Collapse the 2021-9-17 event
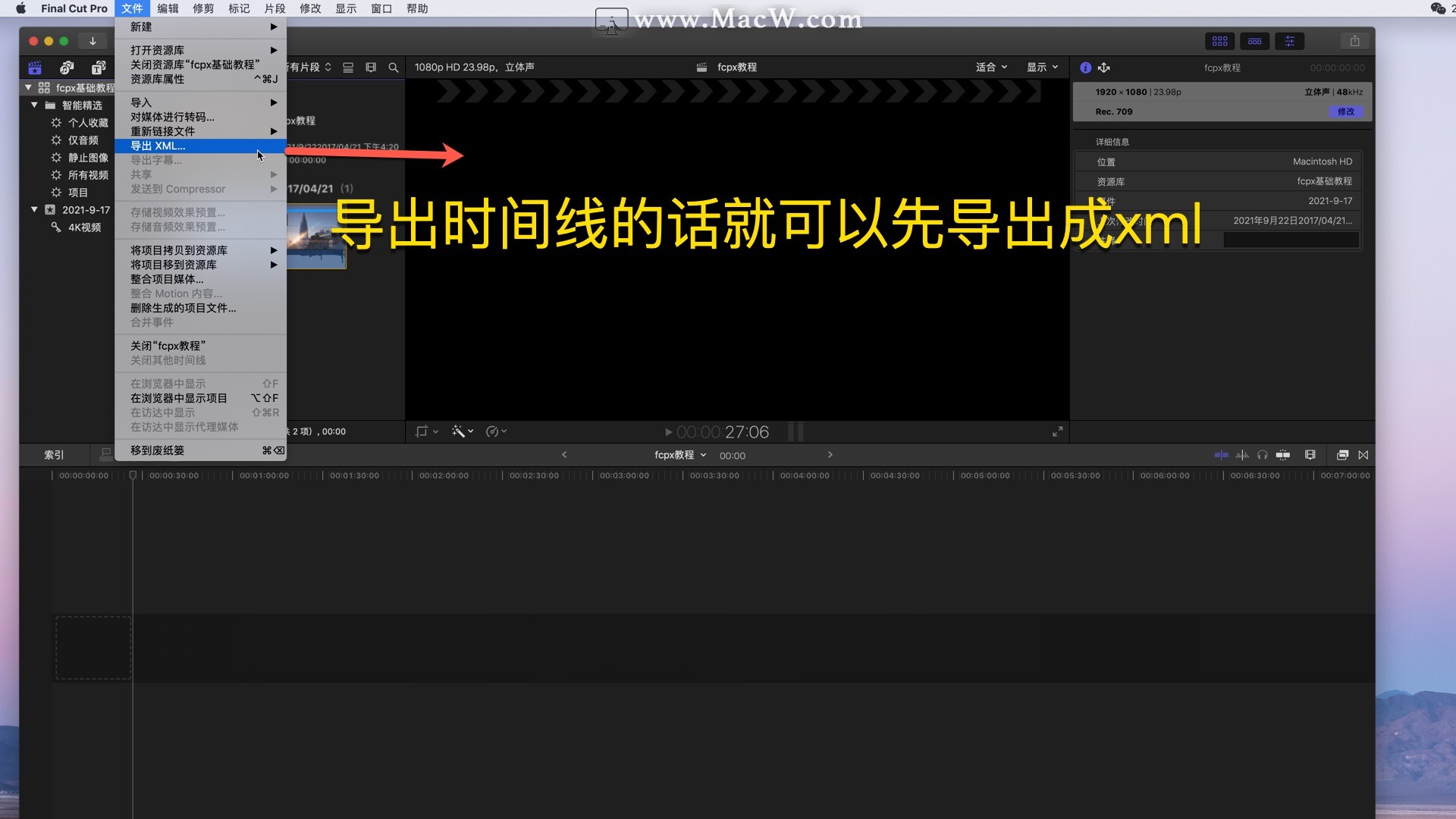The height and width of the screenshot is (819, 1456). coord(34,210)
